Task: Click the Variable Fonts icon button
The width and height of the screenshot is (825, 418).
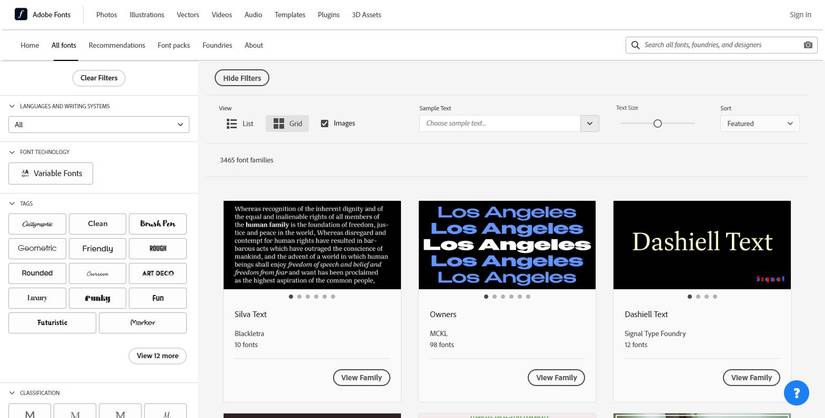Action: point(51,173)
